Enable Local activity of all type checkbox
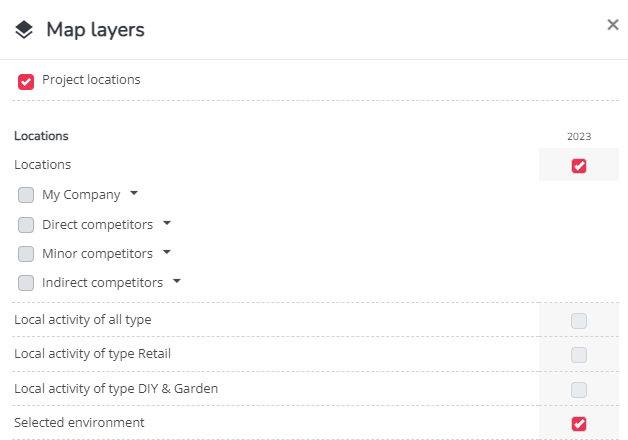Image resolution: width=628 pixels, height=440 pixels. (x=579, y=321)
